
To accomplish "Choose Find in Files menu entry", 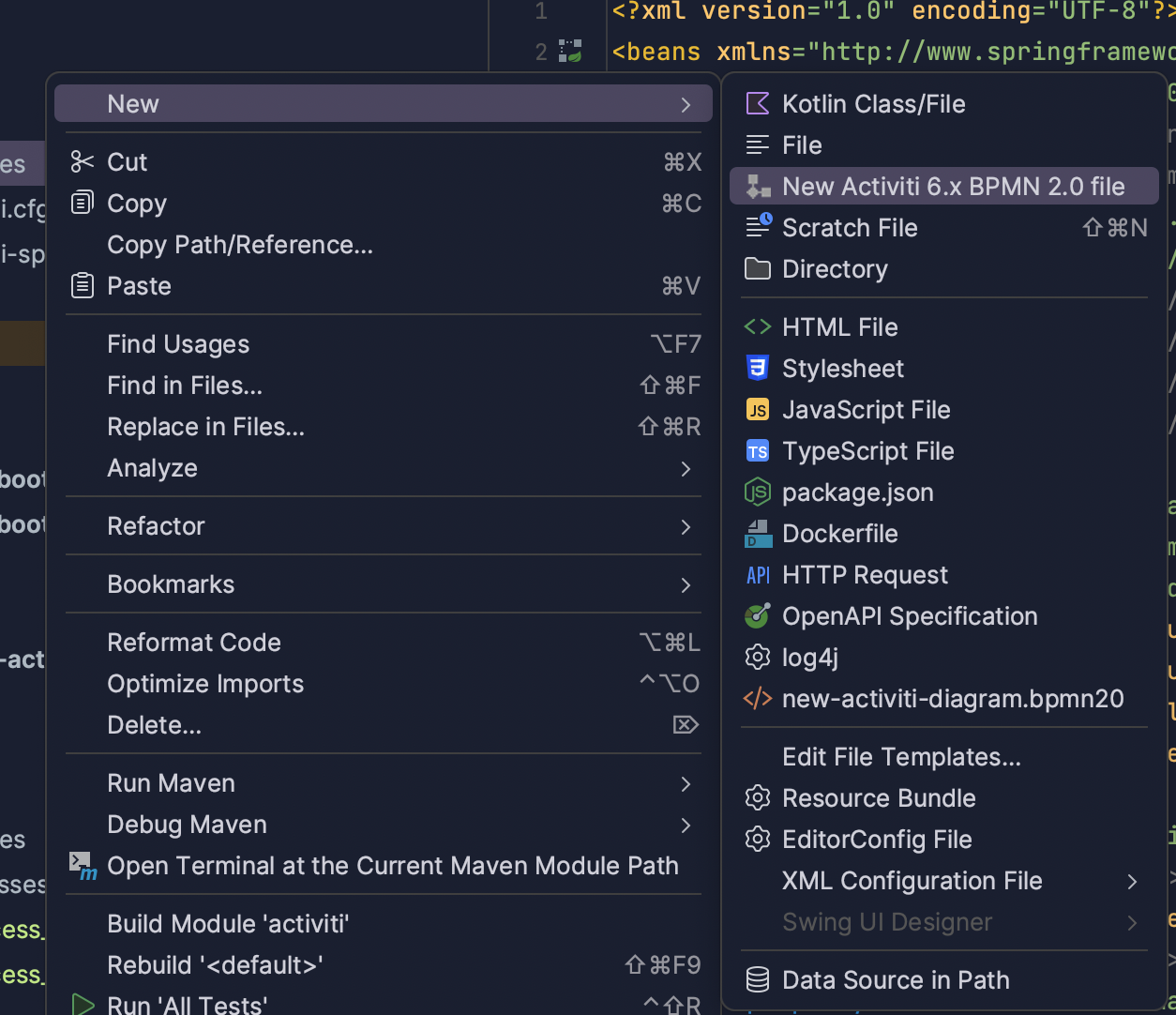I will point(384,386).
